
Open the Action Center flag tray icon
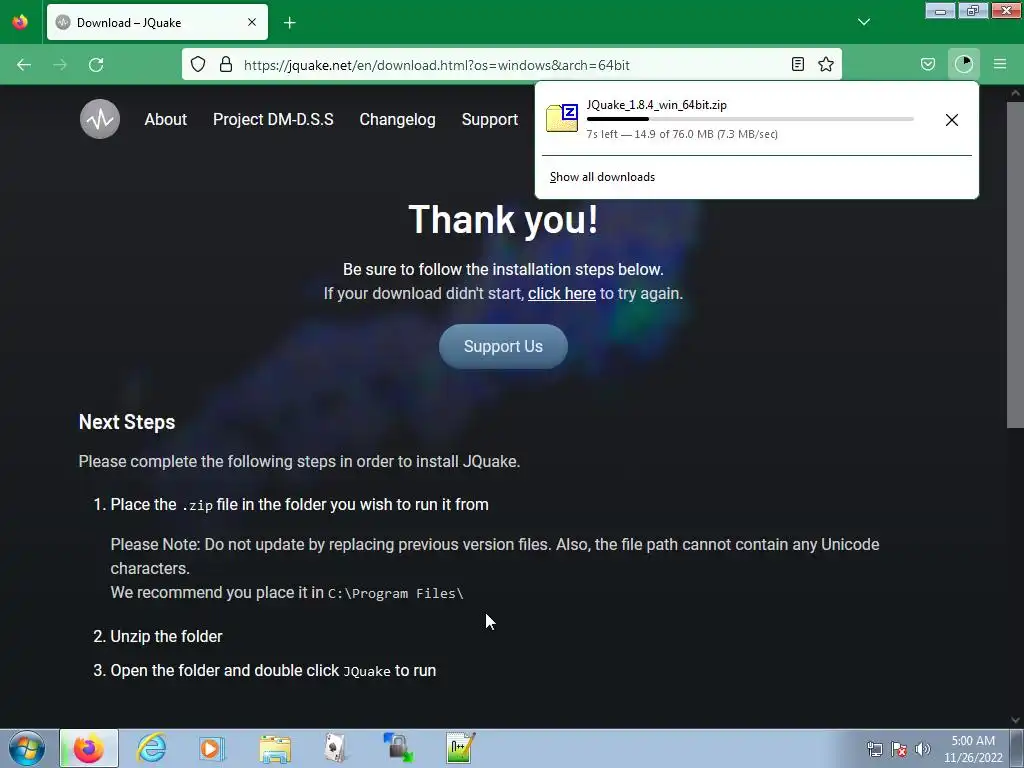tap(899, 749)
